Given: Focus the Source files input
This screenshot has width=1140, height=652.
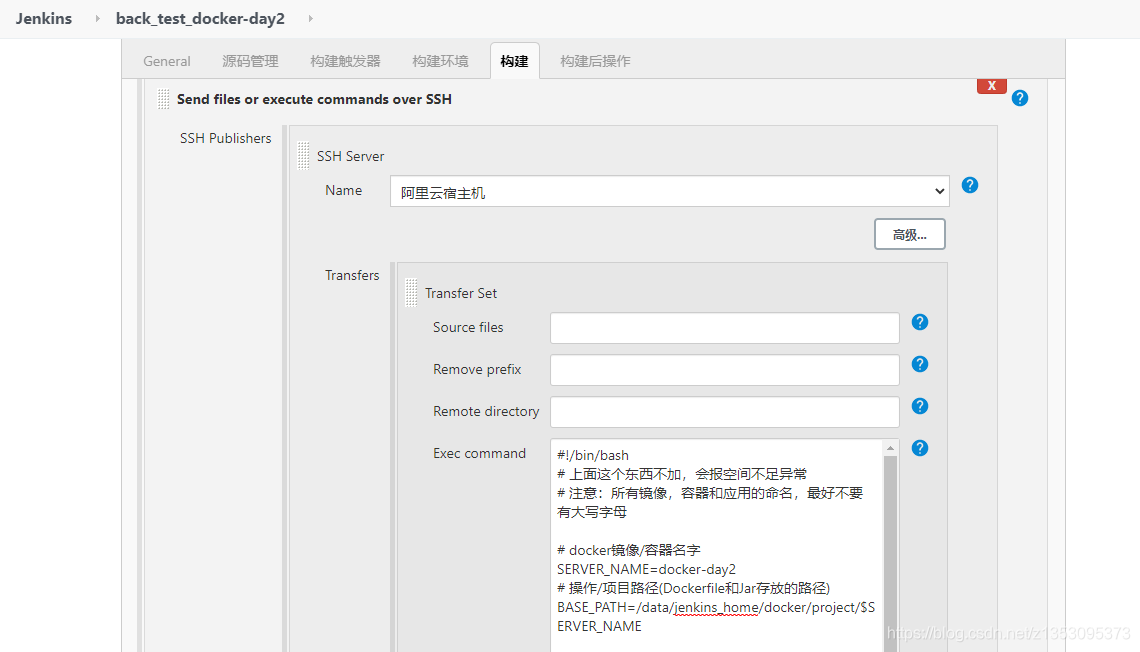Looking at the screenshot, I should coord(725,328).
